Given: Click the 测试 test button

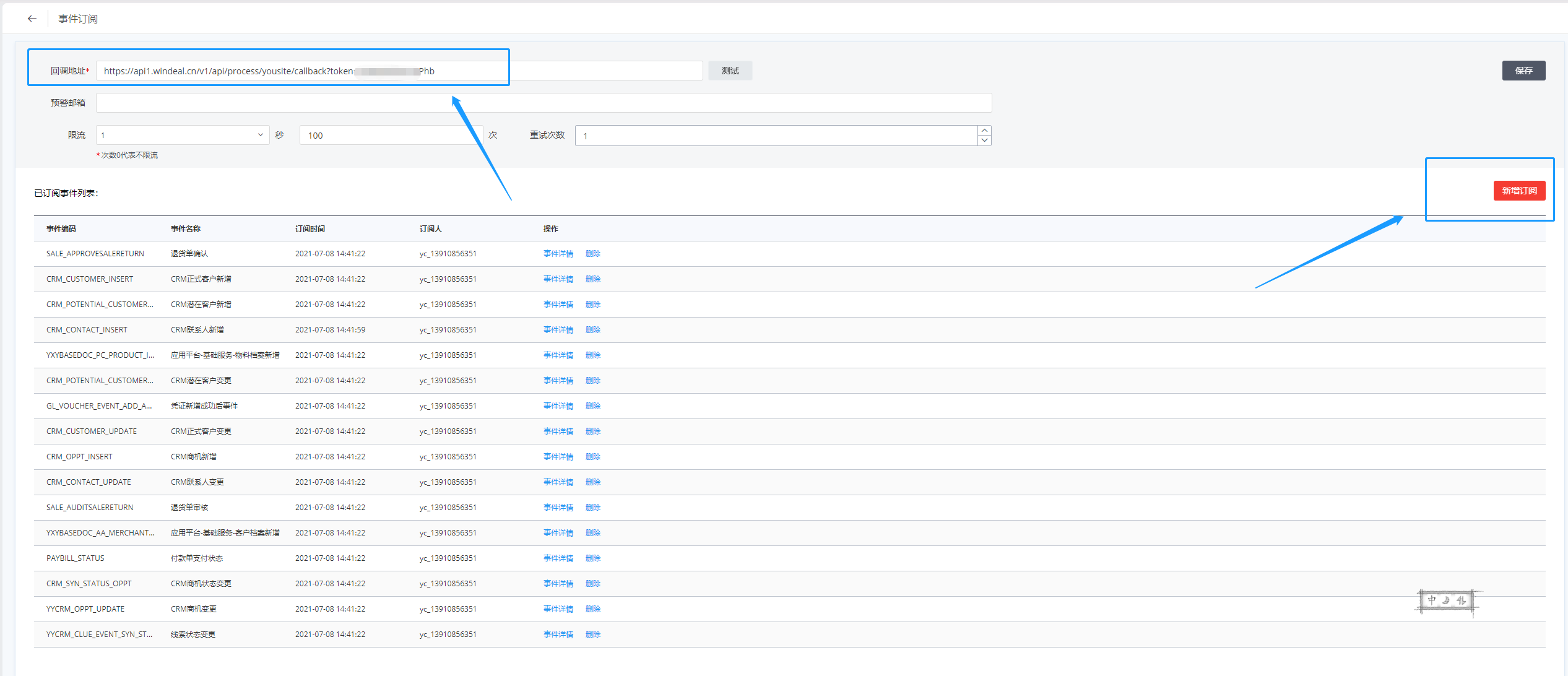Looking at the screenshot, I should coord(730,71).
